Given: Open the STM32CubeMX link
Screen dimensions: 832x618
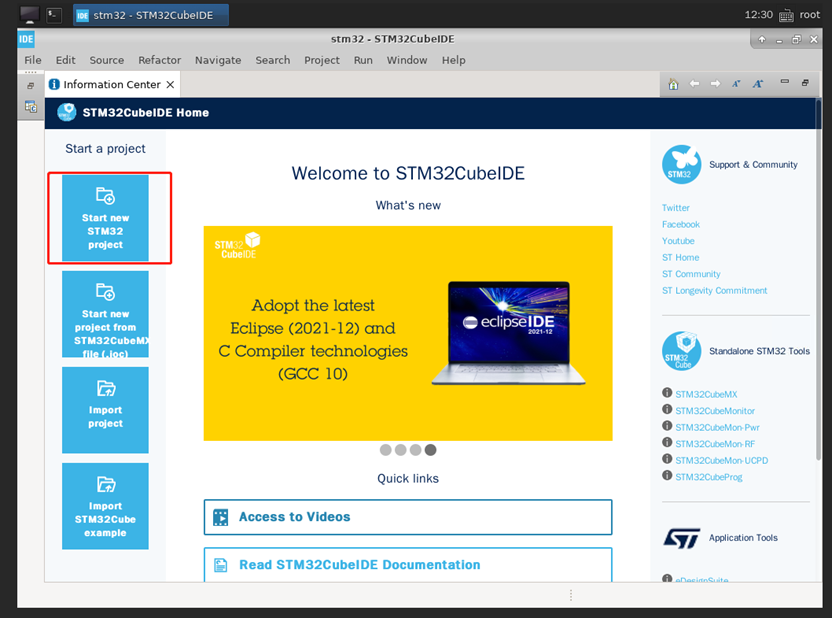Looking at the screenshot, I should tap(706, 394).
